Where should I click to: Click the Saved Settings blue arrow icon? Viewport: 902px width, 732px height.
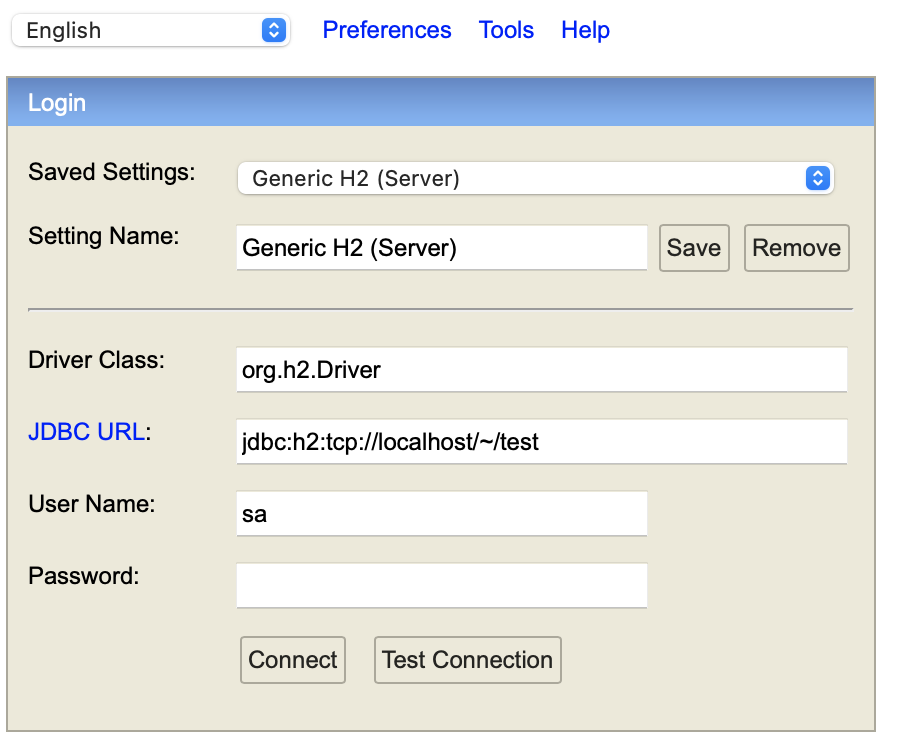point(817,178)
